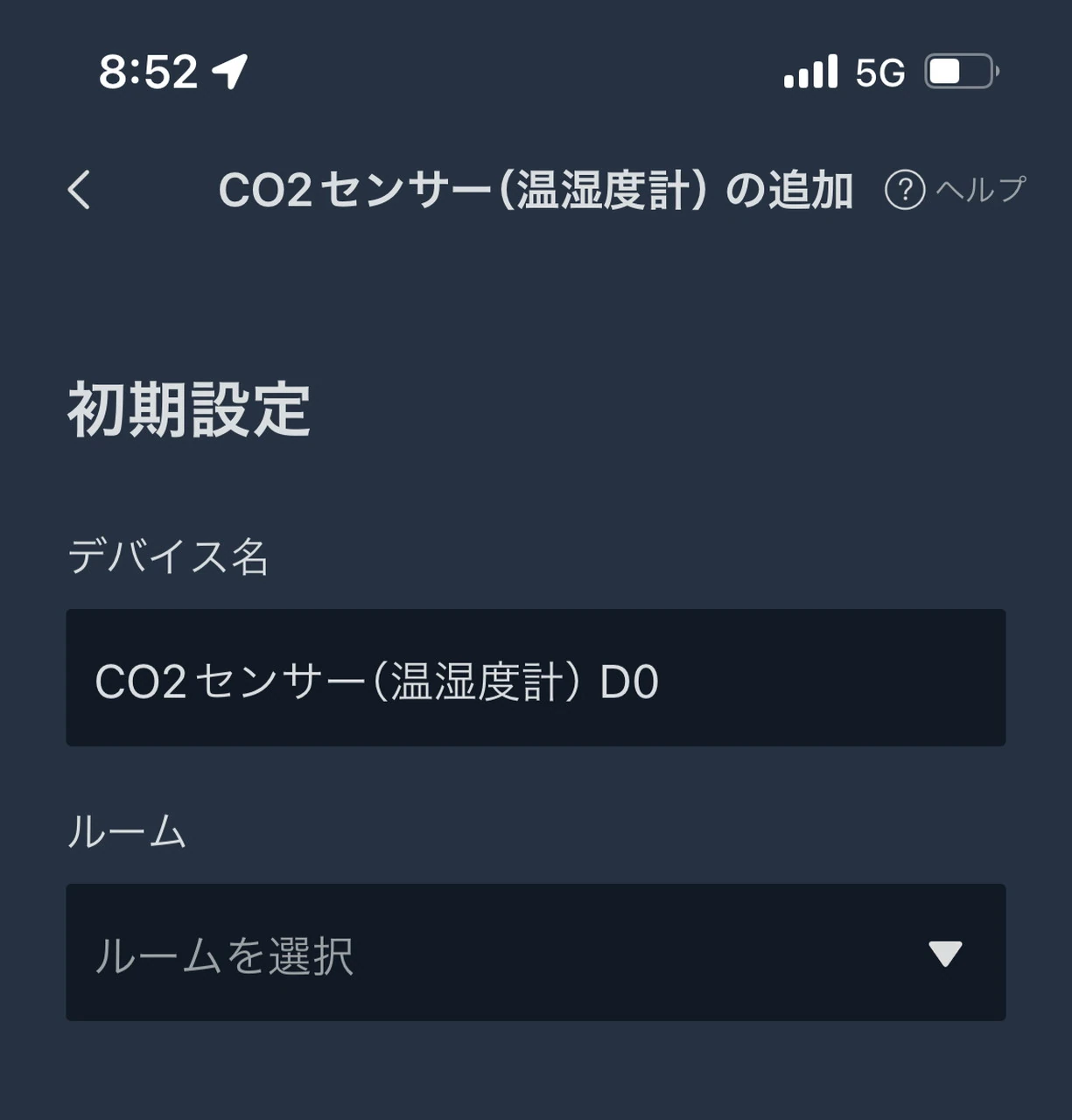
Task: Tap the help question mark icon
Action: [x=905, y=190]
